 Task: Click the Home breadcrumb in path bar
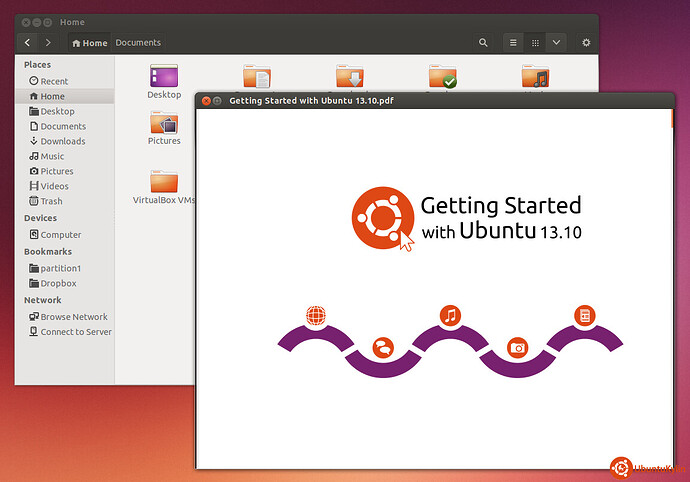89,43
